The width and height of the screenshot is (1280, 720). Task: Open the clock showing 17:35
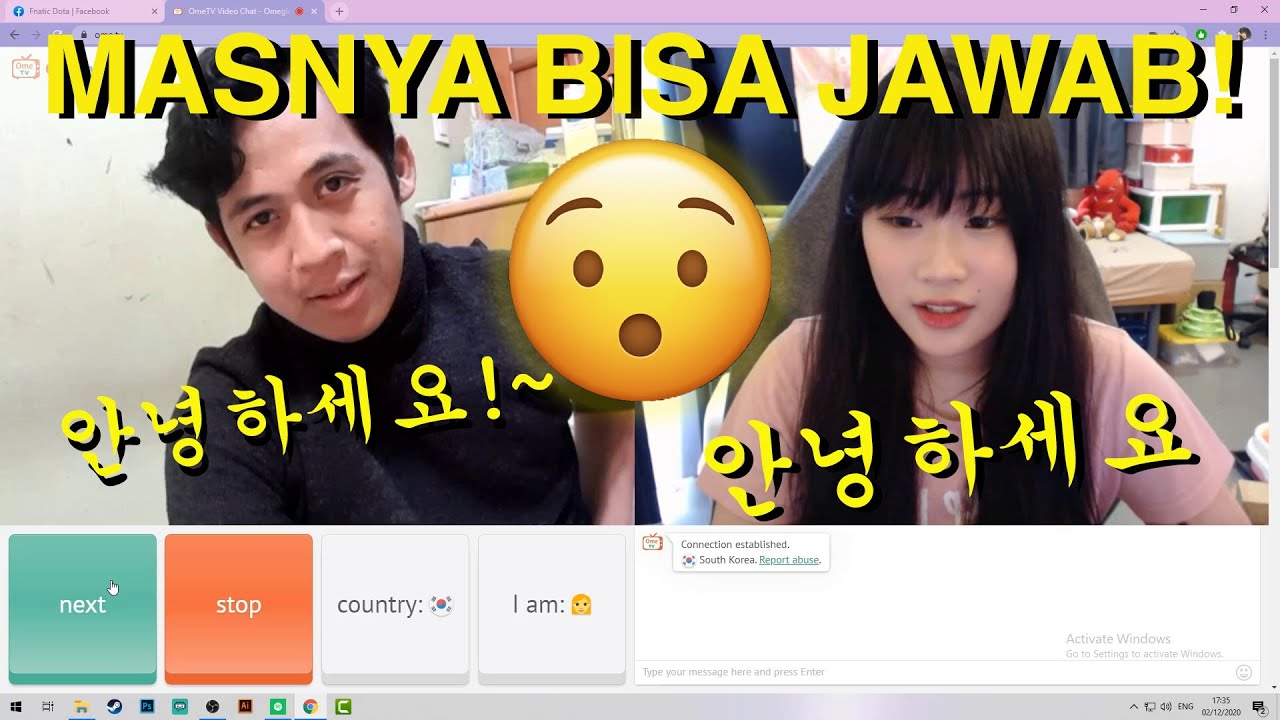click(x=1221, y=706)
